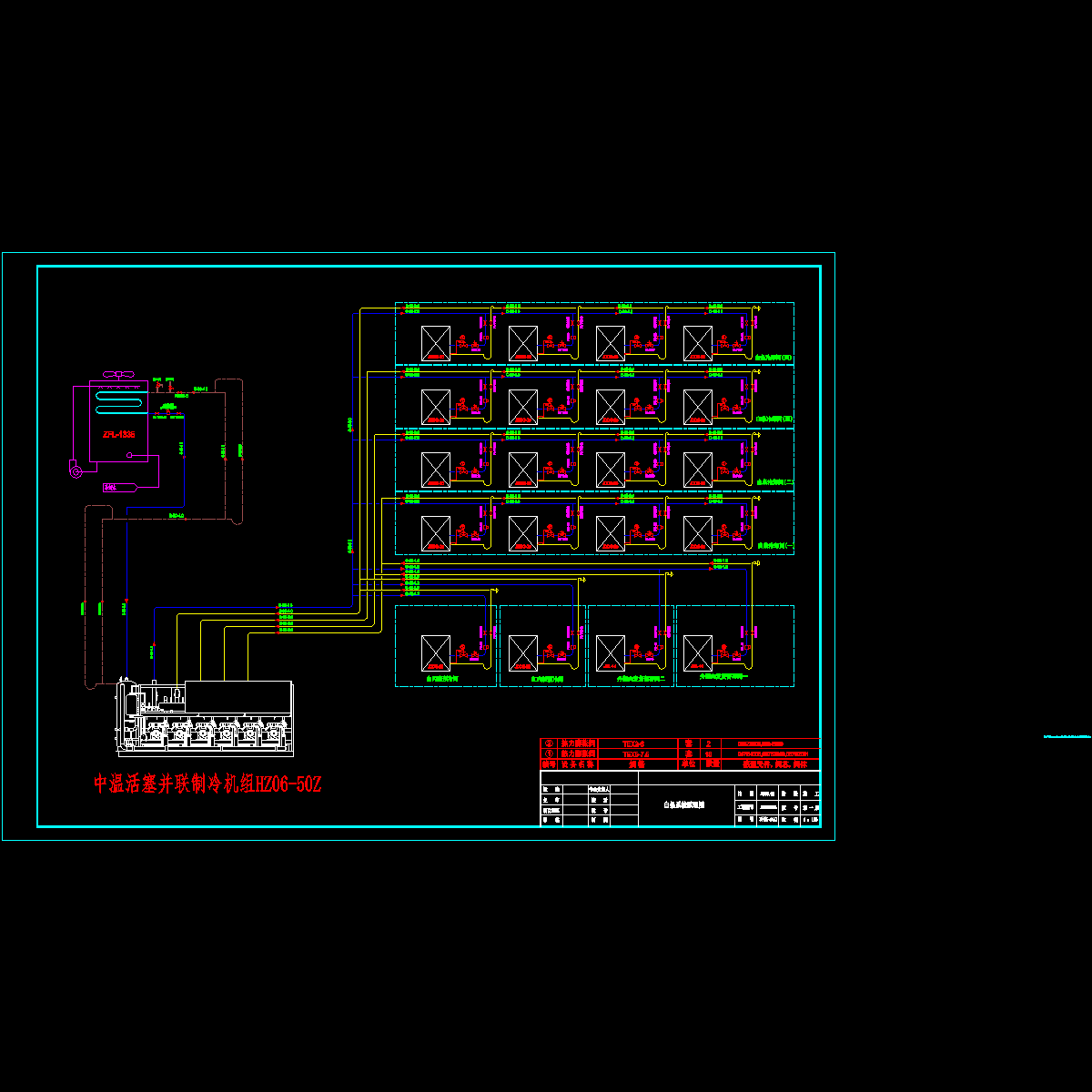Select the circled number 1 in equipment table
The image size is (1092, 1092).
click(x=547, y=754)
